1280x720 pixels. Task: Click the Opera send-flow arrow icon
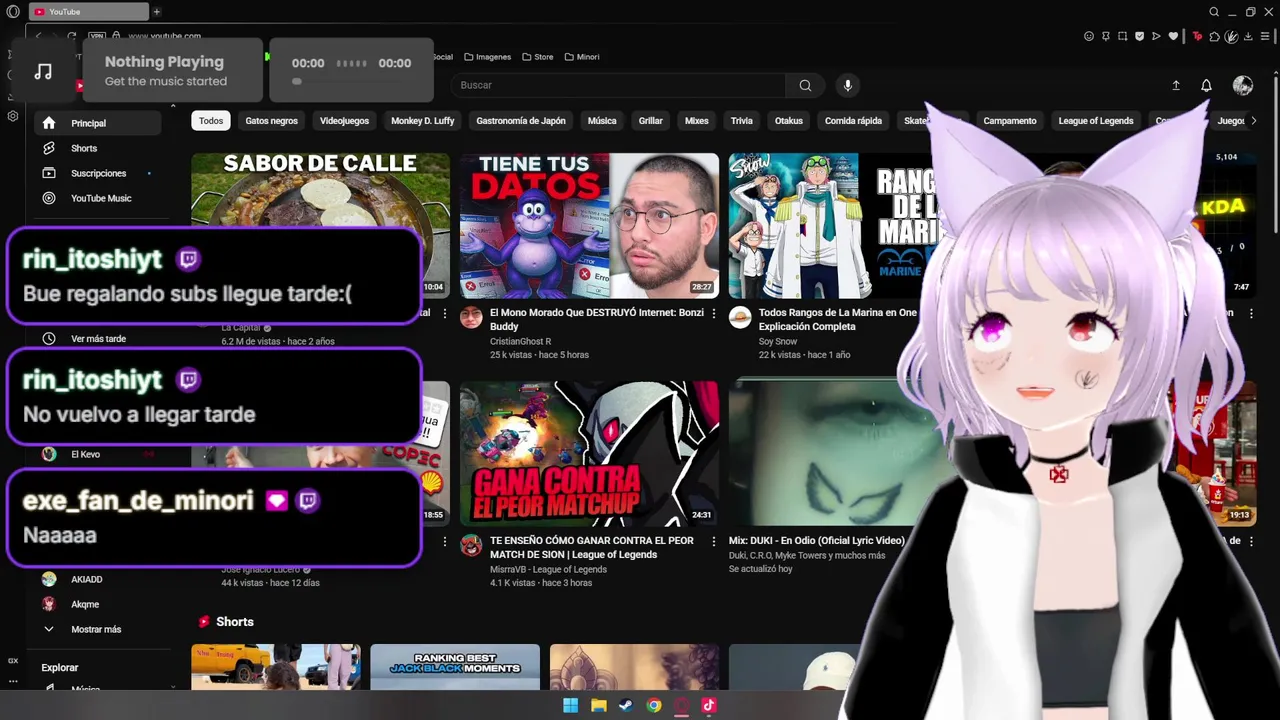(x=1156, y=36)
